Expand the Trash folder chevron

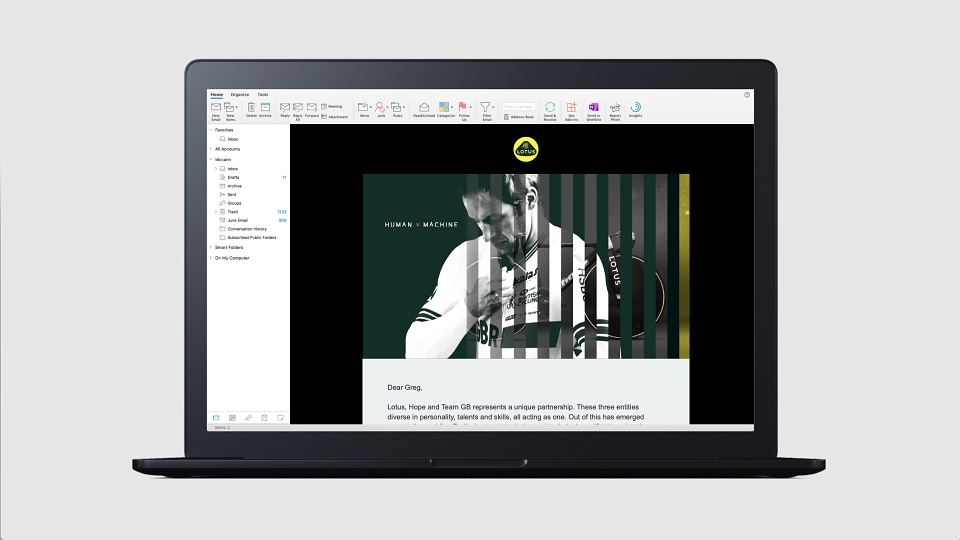216,211
